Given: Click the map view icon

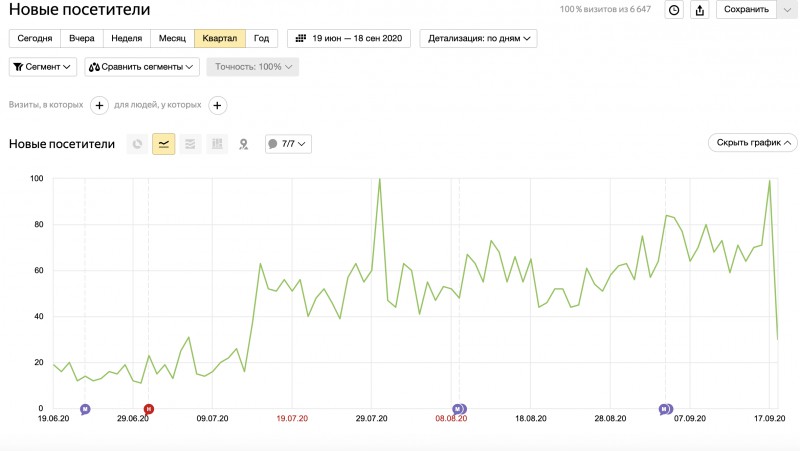Looking at the screenshot, I should (x=242, y=144).
